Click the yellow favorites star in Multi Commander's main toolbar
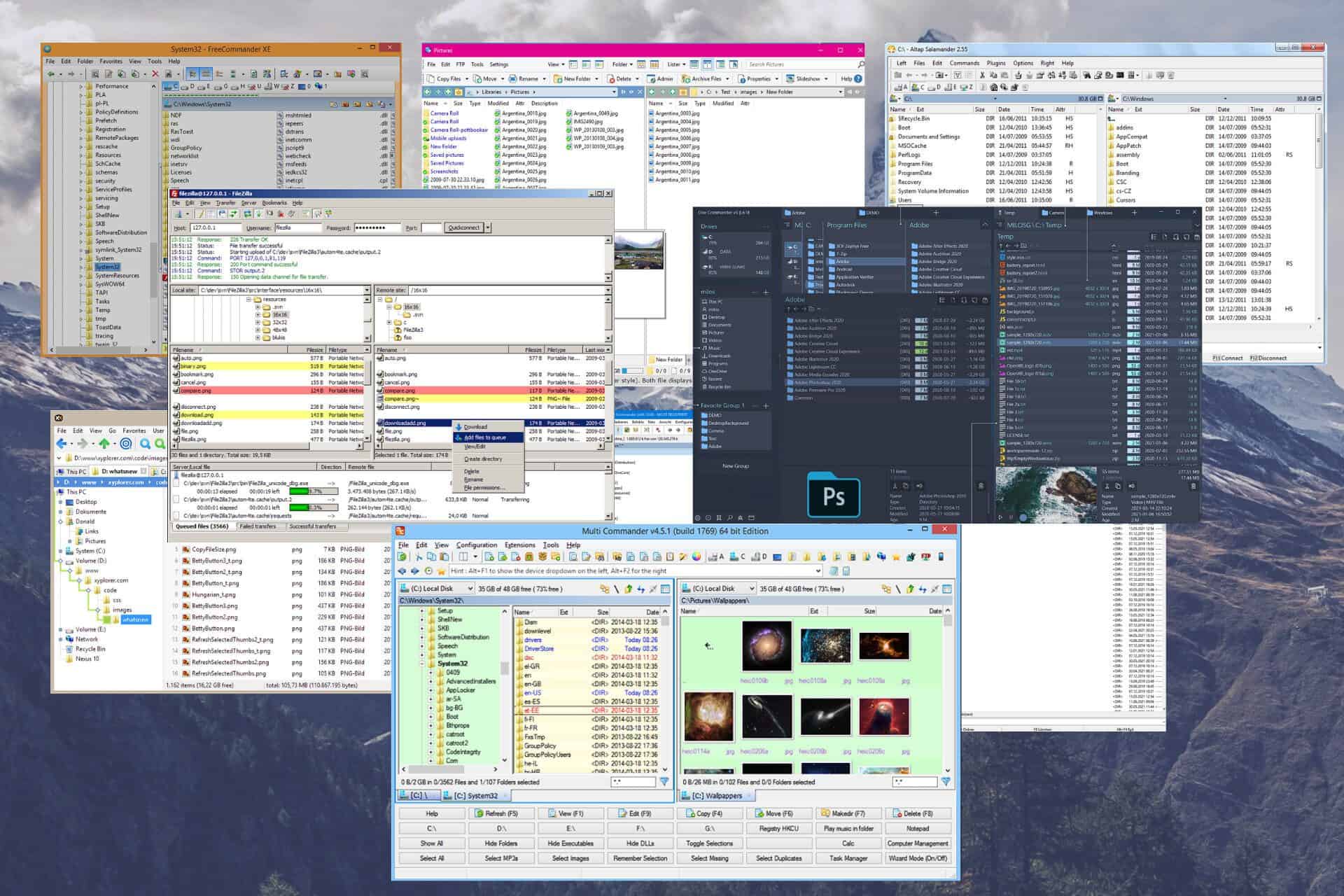The width and height of the screenshot is (1344, 896). pyautogui.click(x=896, y=557)
